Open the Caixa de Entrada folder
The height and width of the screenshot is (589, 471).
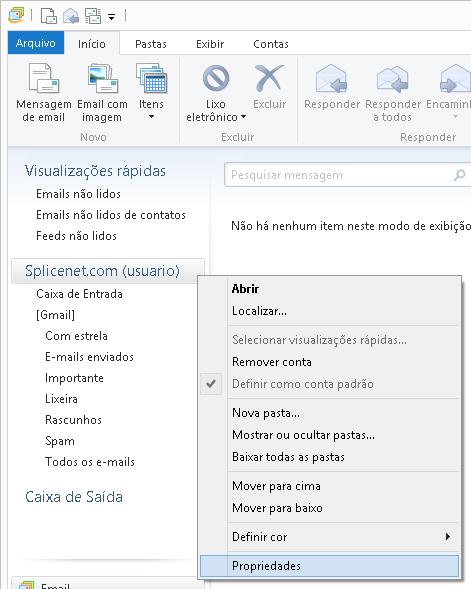coord(79,294)
